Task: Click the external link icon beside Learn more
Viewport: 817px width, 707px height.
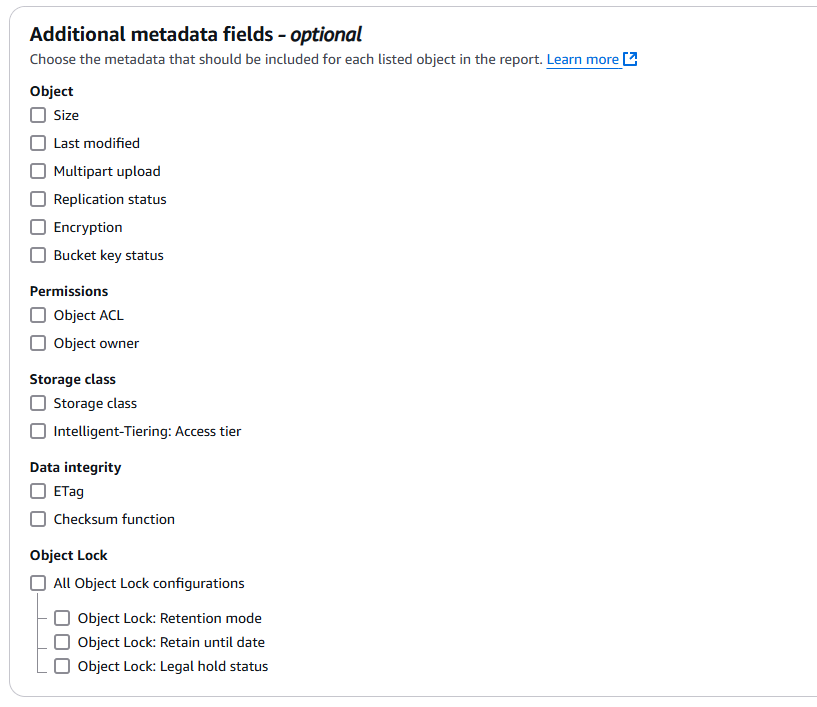Action: click(629, 59)
